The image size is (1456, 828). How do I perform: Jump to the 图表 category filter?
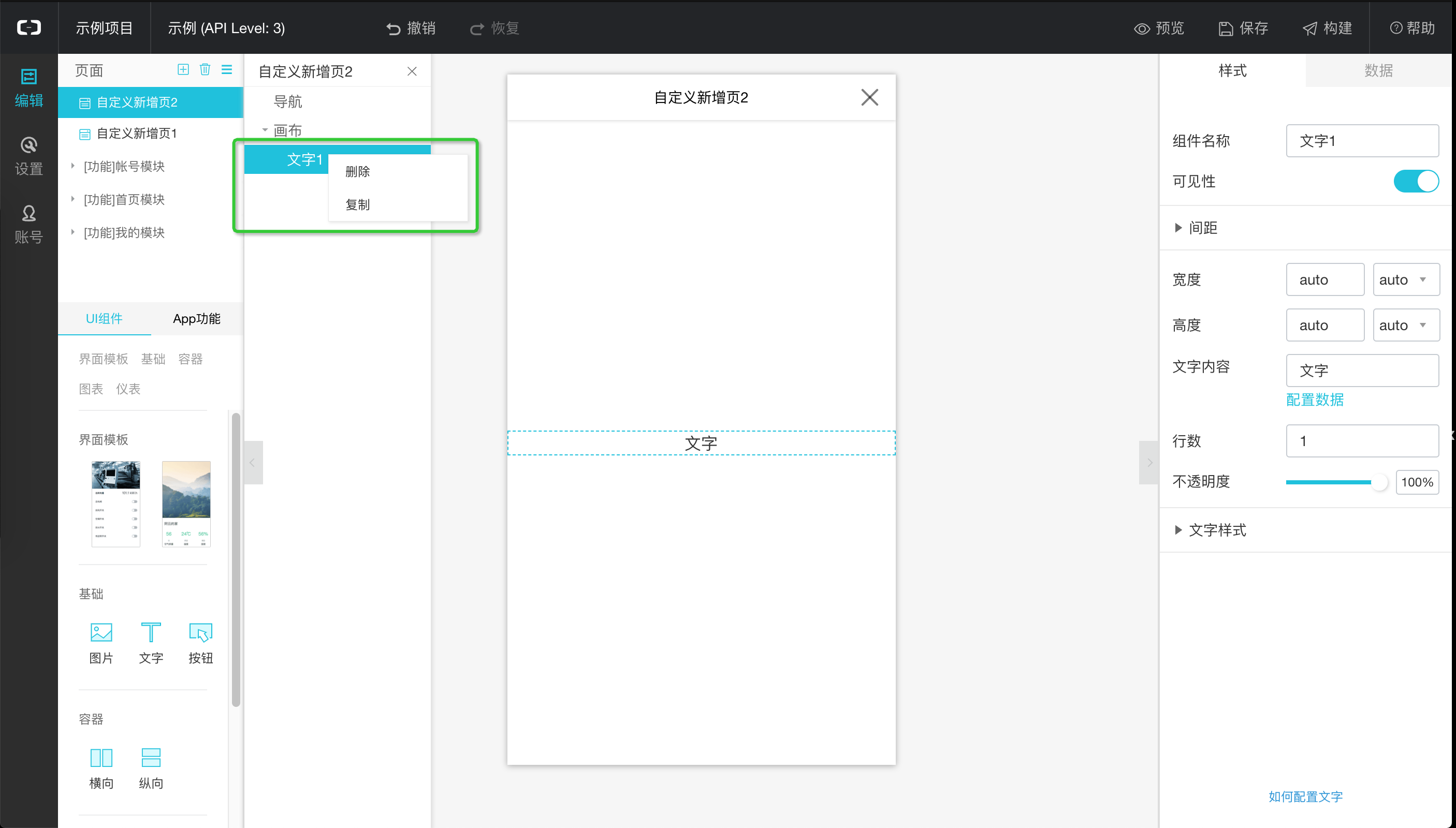click(x=91, y=389)
